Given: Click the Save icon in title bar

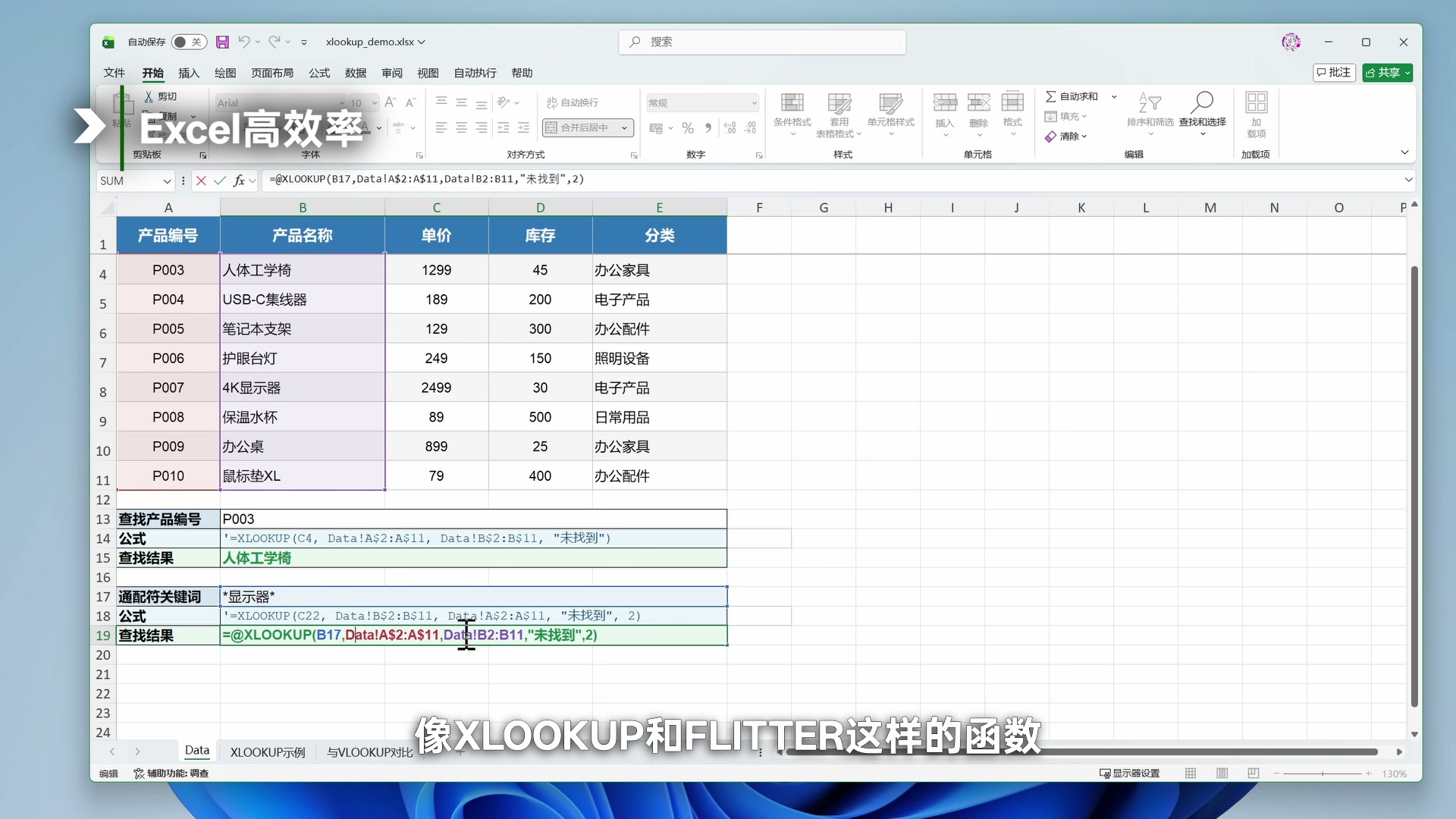Looking at the screenshot, I should point(222,42).
